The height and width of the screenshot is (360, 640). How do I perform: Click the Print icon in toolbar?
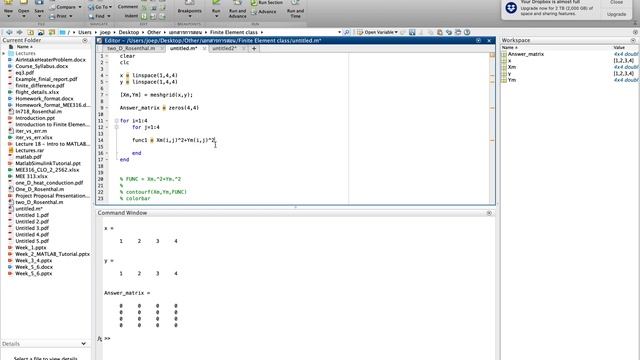coord(52,16)
